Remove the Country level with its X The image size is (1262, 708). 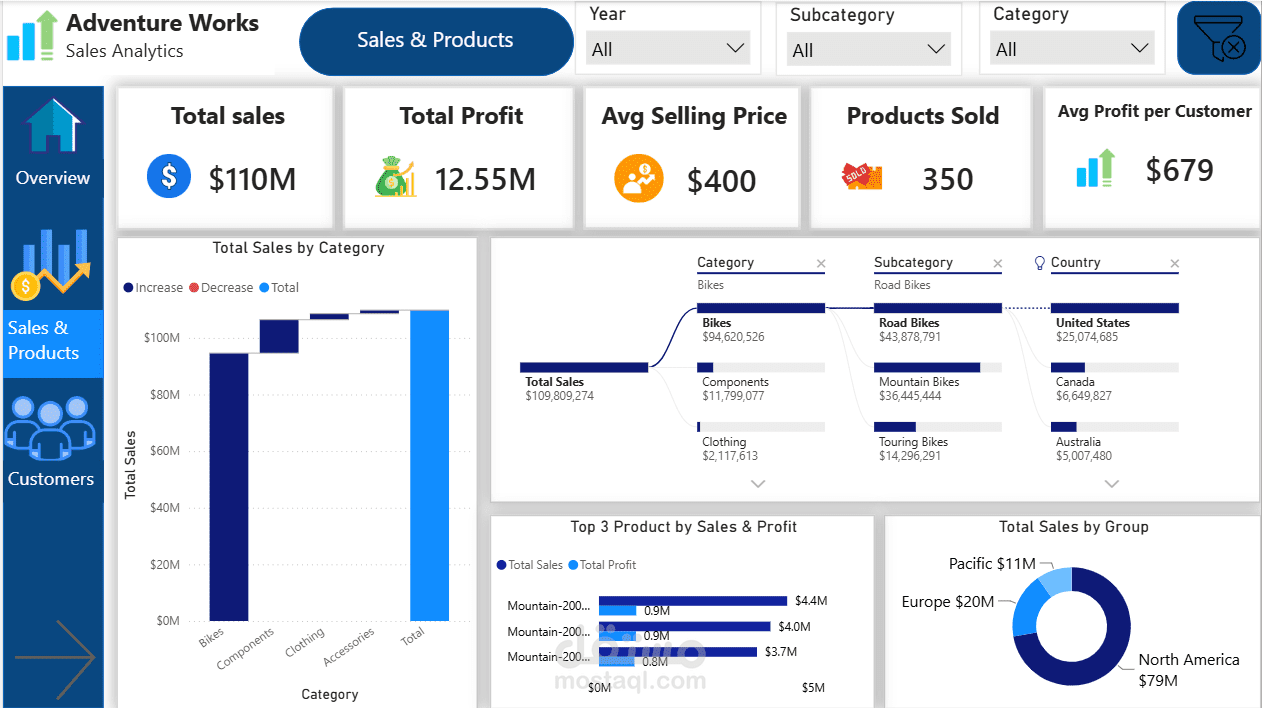(x=1174, y=264)
